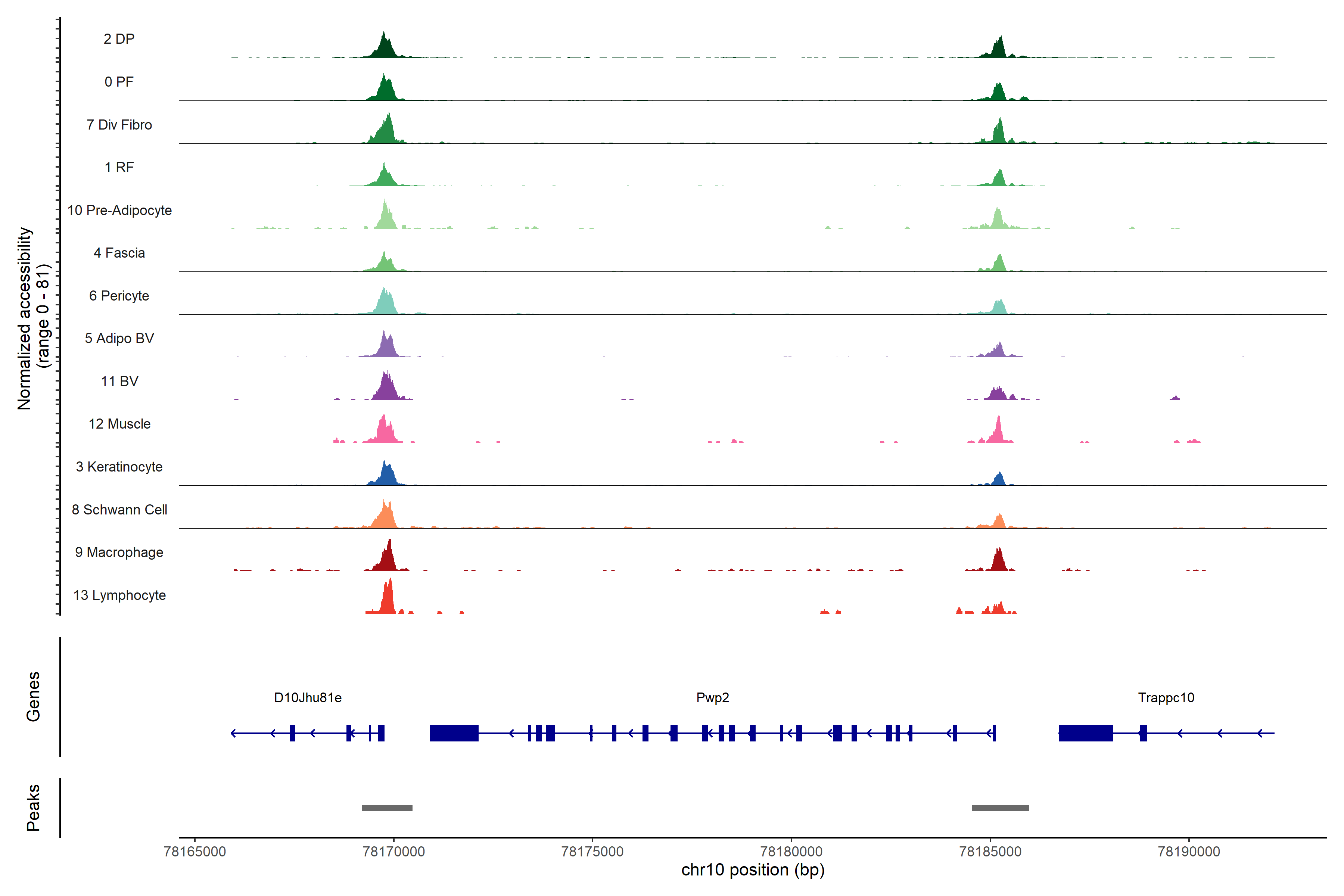This screenshot has width=1344, height=896.
Task: Click the Genes panel label
Action: coord(33,696)
